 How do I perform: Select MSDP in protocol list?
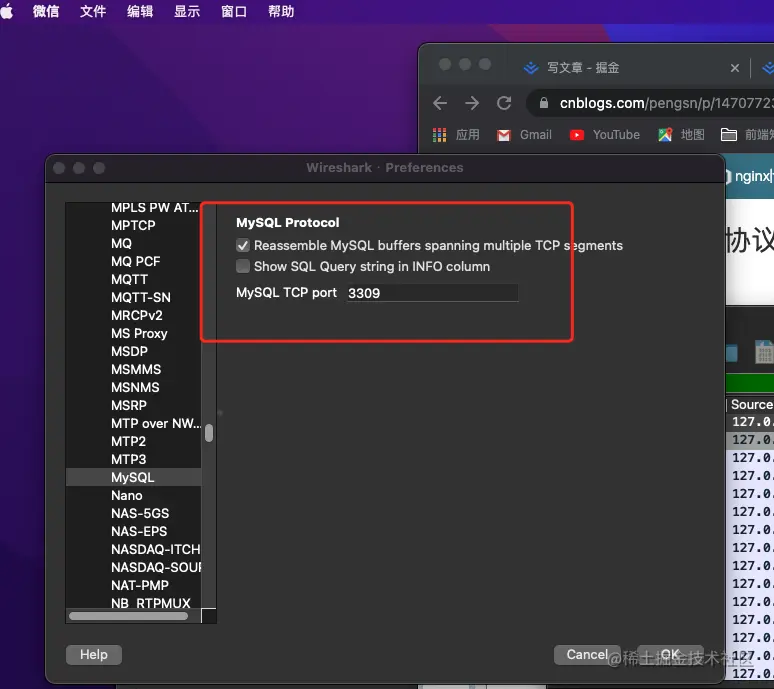pos(133,351)
